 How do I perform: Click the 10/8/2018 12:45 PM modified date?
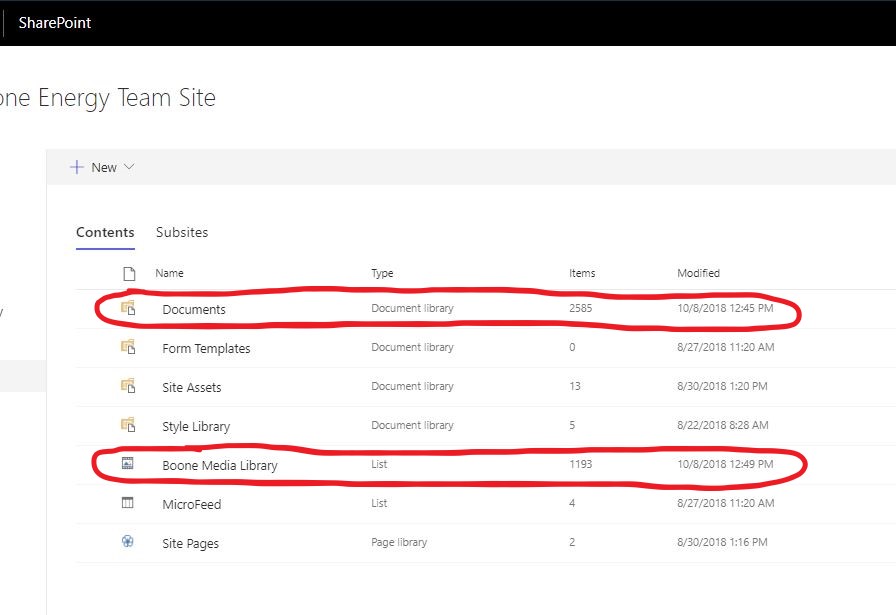point(725,308)
